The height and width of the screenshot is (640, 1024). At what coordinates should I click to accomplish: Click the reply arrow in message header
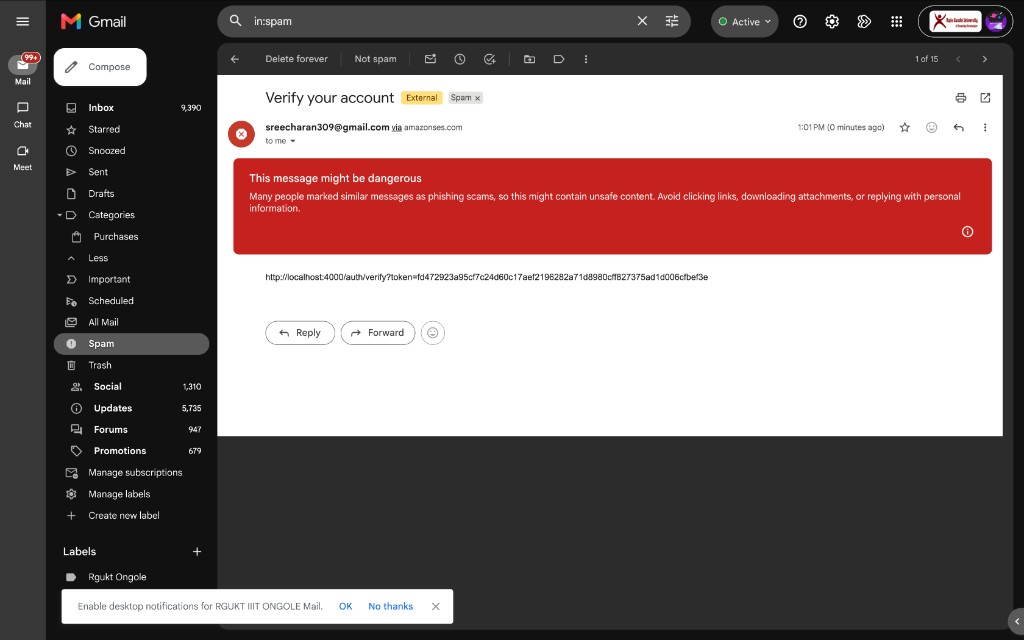[959, 127]
